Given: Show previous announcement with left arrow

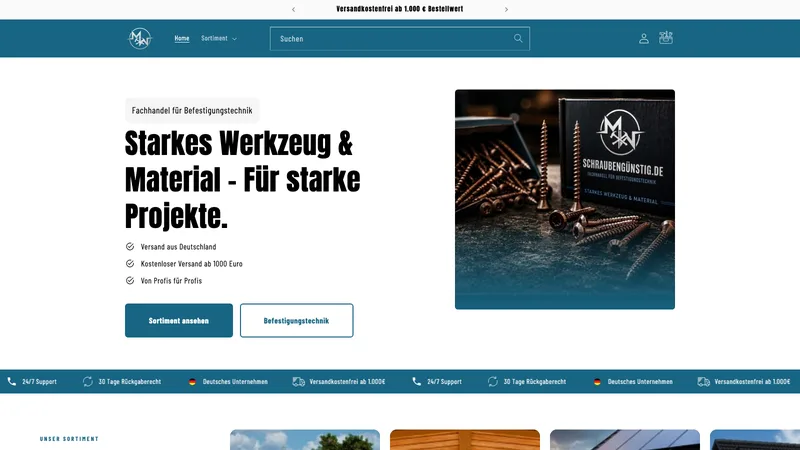Looking at the screenshot, I should (x=293, y=9).
